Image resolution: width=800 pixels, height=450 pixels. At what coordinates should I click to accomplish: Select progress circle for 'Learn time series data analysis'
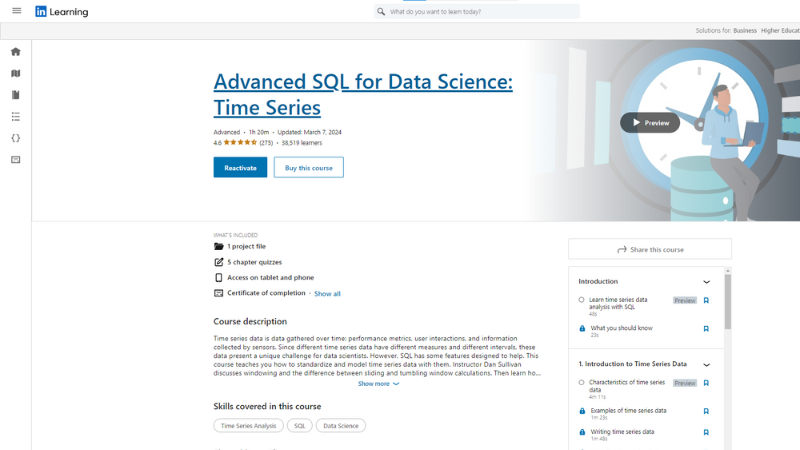pyautogui.click(x=581, y=300)
